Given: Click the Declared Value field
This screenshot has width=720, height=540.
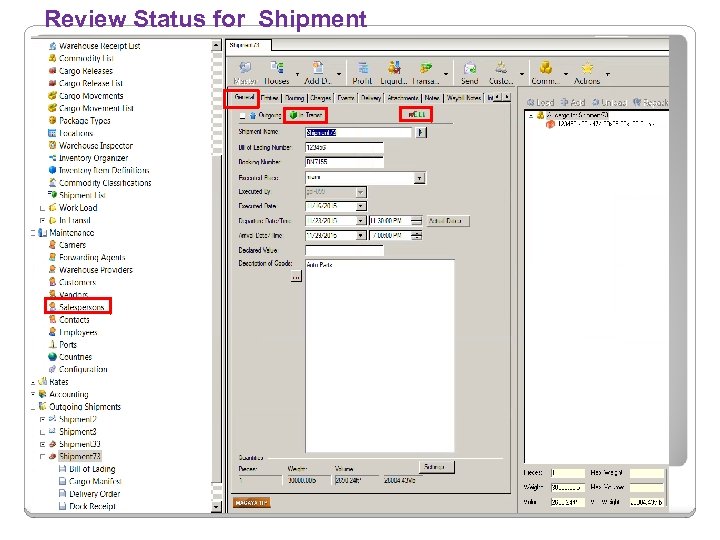Looking at the screenshot, I should tap(344, 250).
